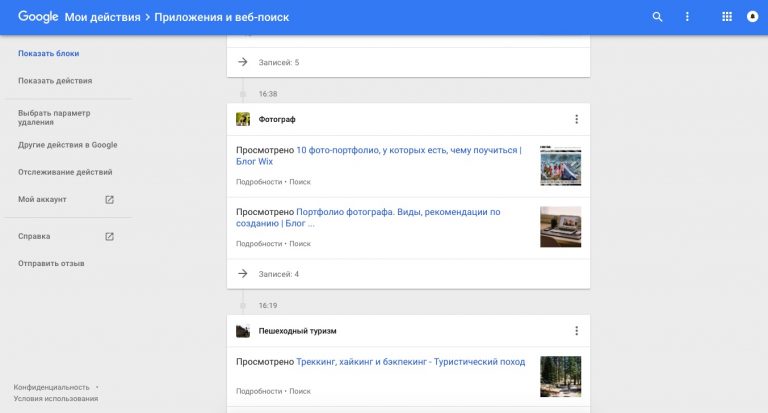Select Показать блоки in sidebar

coord(48,52)
